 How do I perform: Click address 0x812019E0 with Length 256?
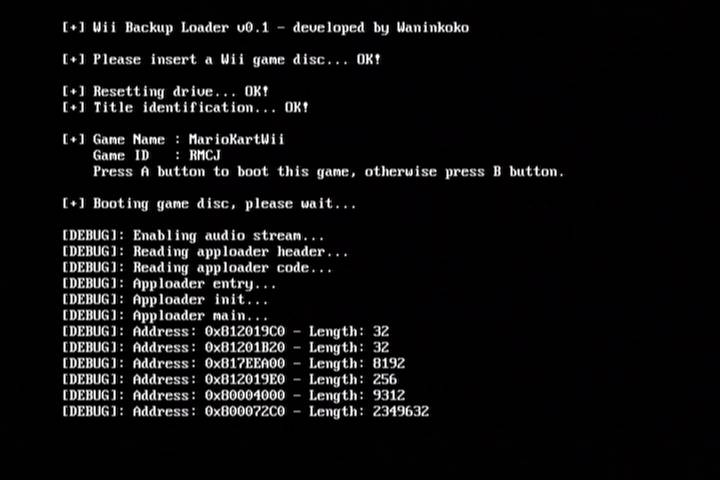pos(230,379)
